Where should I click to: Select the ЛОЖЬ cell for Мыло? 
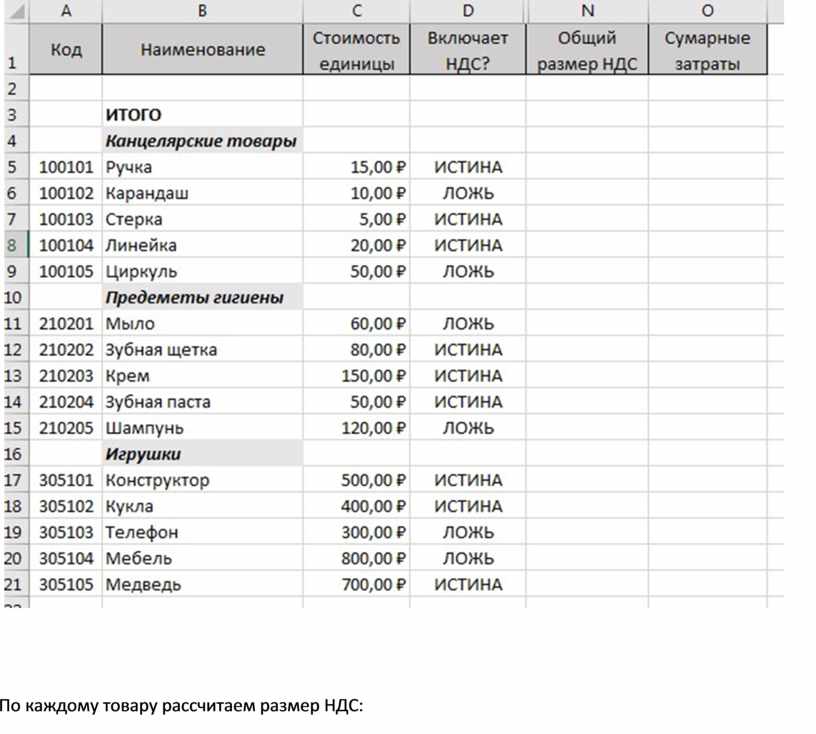click(x=468, y=323)
